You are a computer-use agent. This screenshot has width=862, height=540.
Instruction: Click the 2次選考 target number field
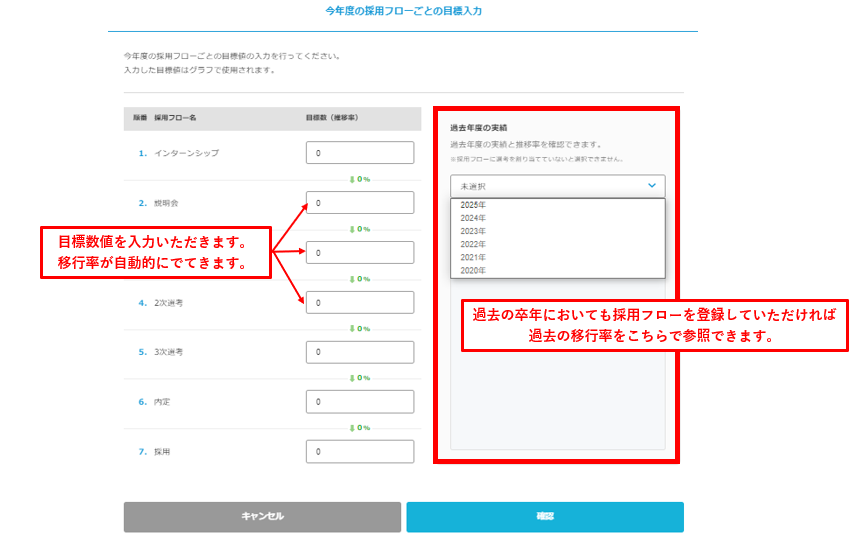pyautogui.click(x=359, y=302)
